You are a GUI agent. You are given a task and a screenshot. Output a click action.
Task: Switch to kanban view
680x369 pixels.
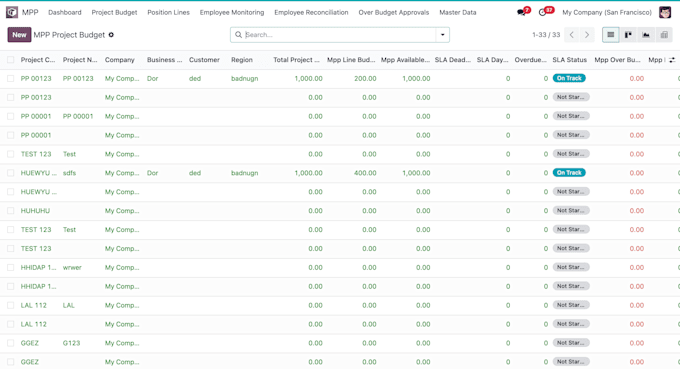coord(628,35)
